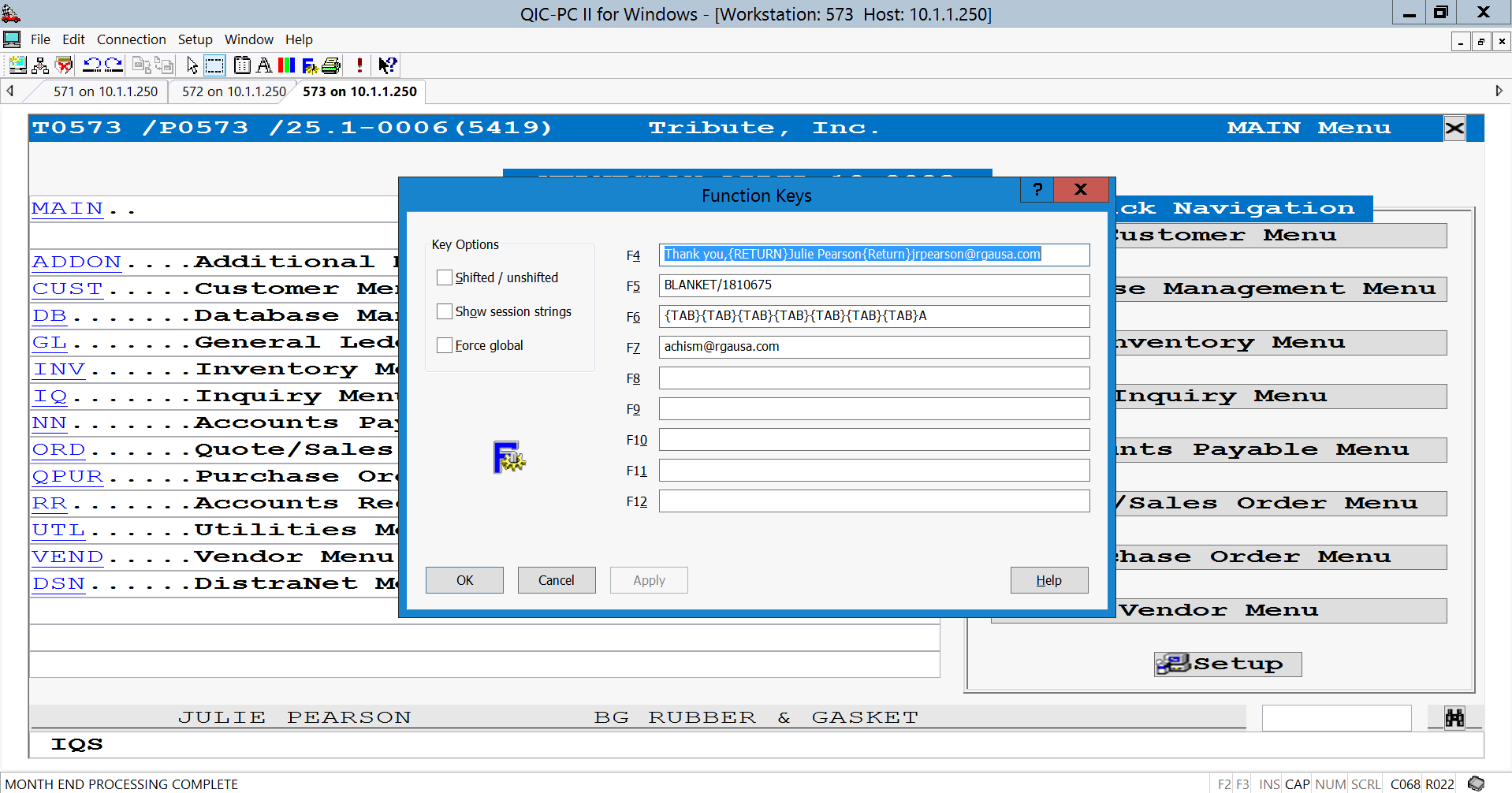Image resolution: width=1512 pixels, height=793 pixels.
Task: Click the function keys toolbar icon
Action: point(310,65)
